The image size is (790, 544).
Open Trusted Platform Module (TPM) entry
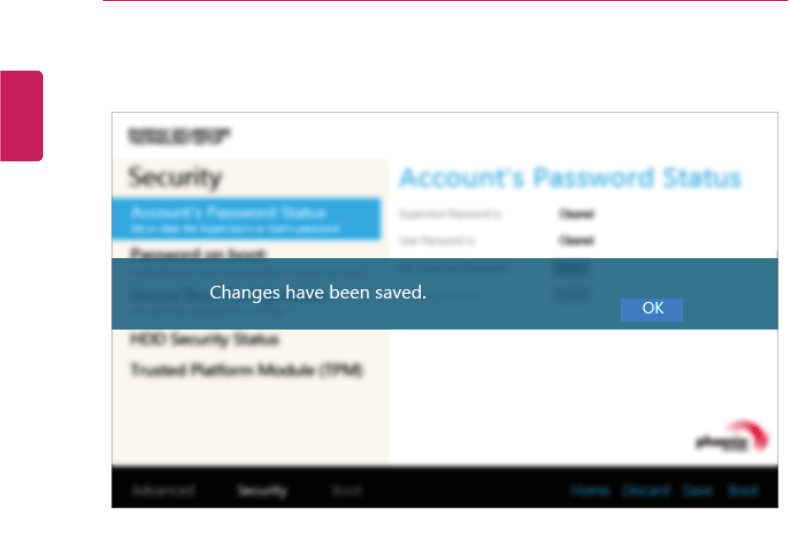coord(246,370)
